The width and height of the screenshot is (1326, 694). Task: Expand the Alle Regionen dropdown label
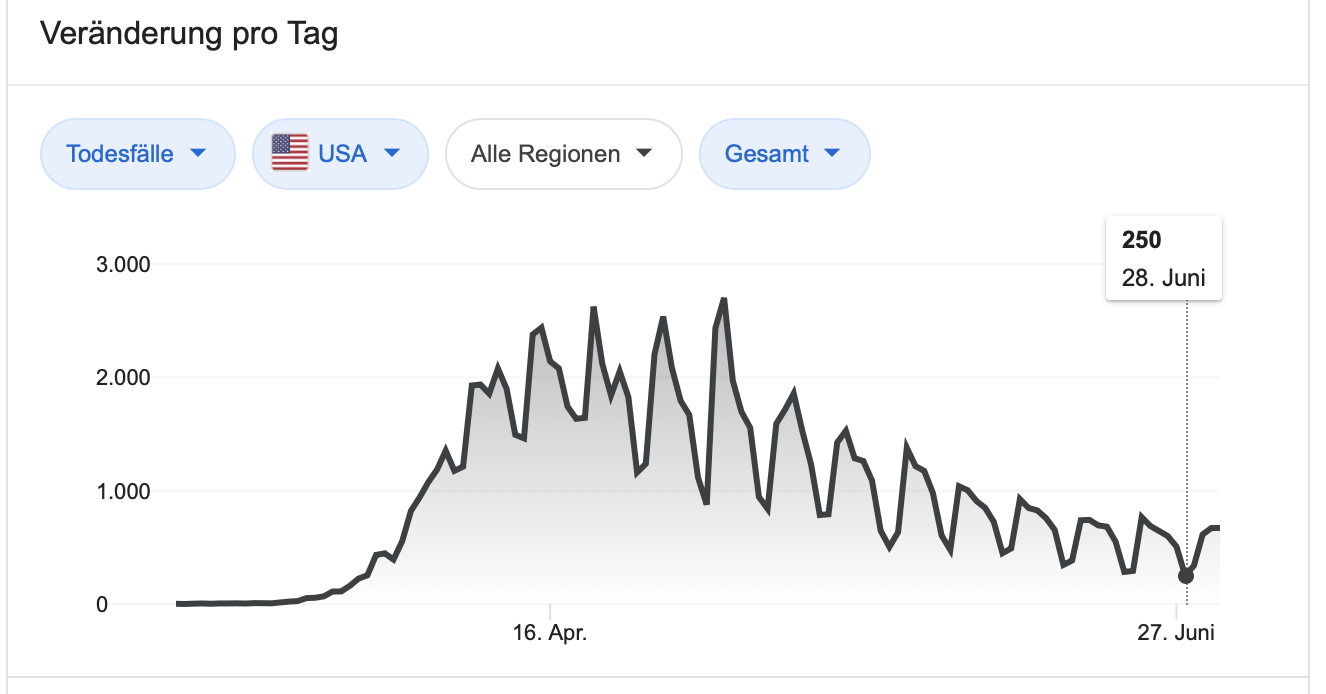tap(545, 154)
